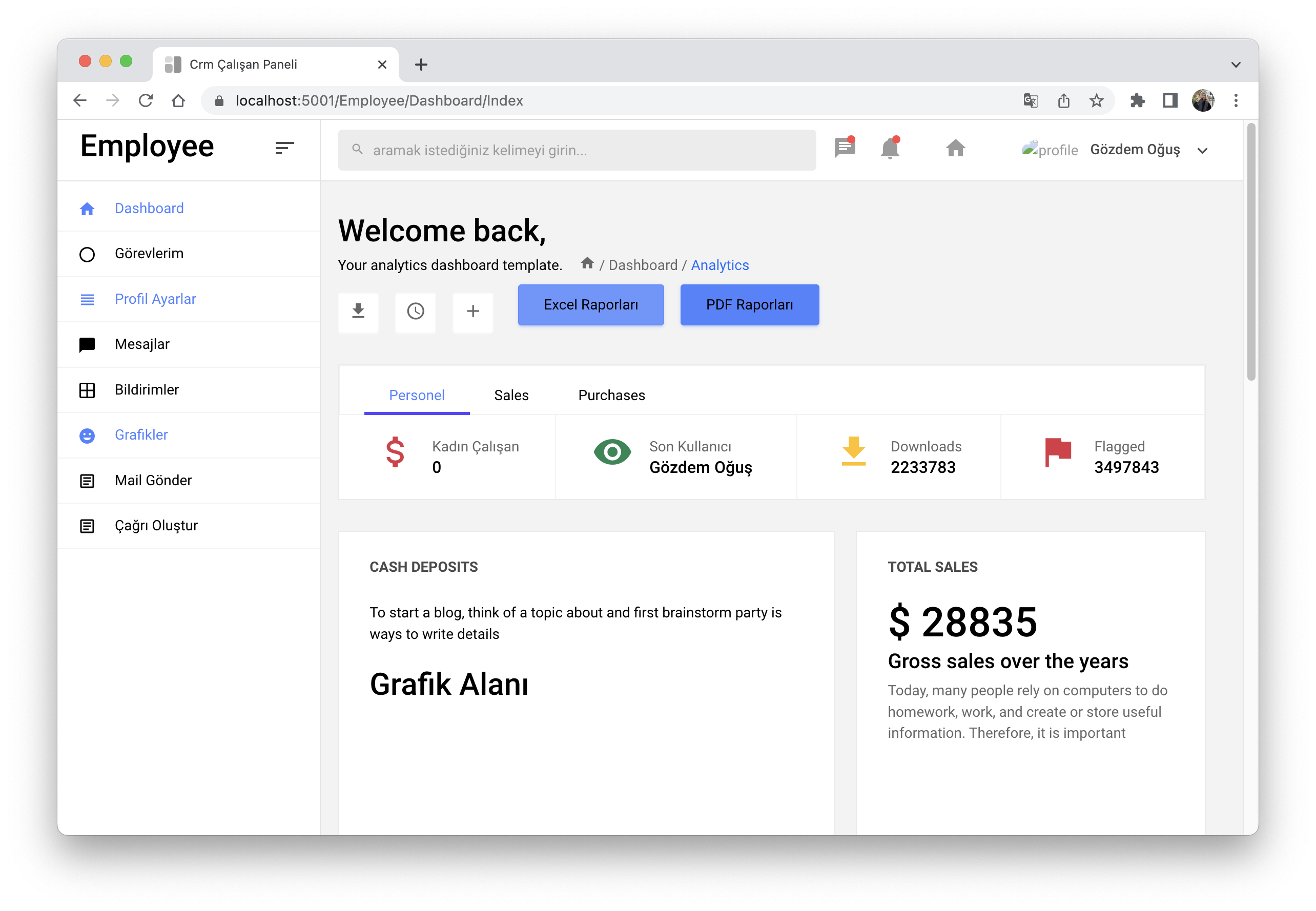This screenshot has width=1316, height=911.
Task: Click the Chrome profile avatar
Action: (1202, 100)
